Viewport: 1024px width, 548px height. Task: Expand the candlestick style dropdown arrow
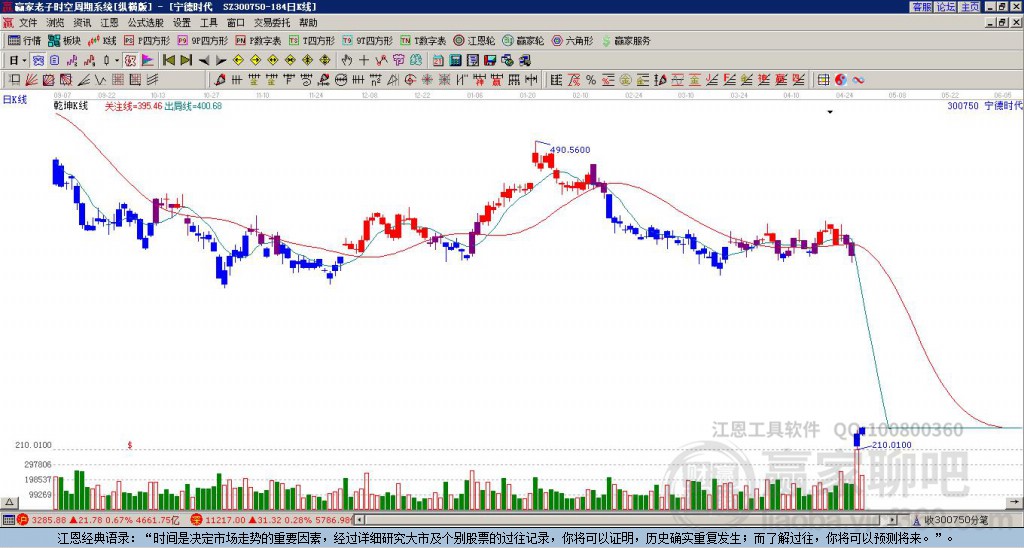[x=116, y=60]
